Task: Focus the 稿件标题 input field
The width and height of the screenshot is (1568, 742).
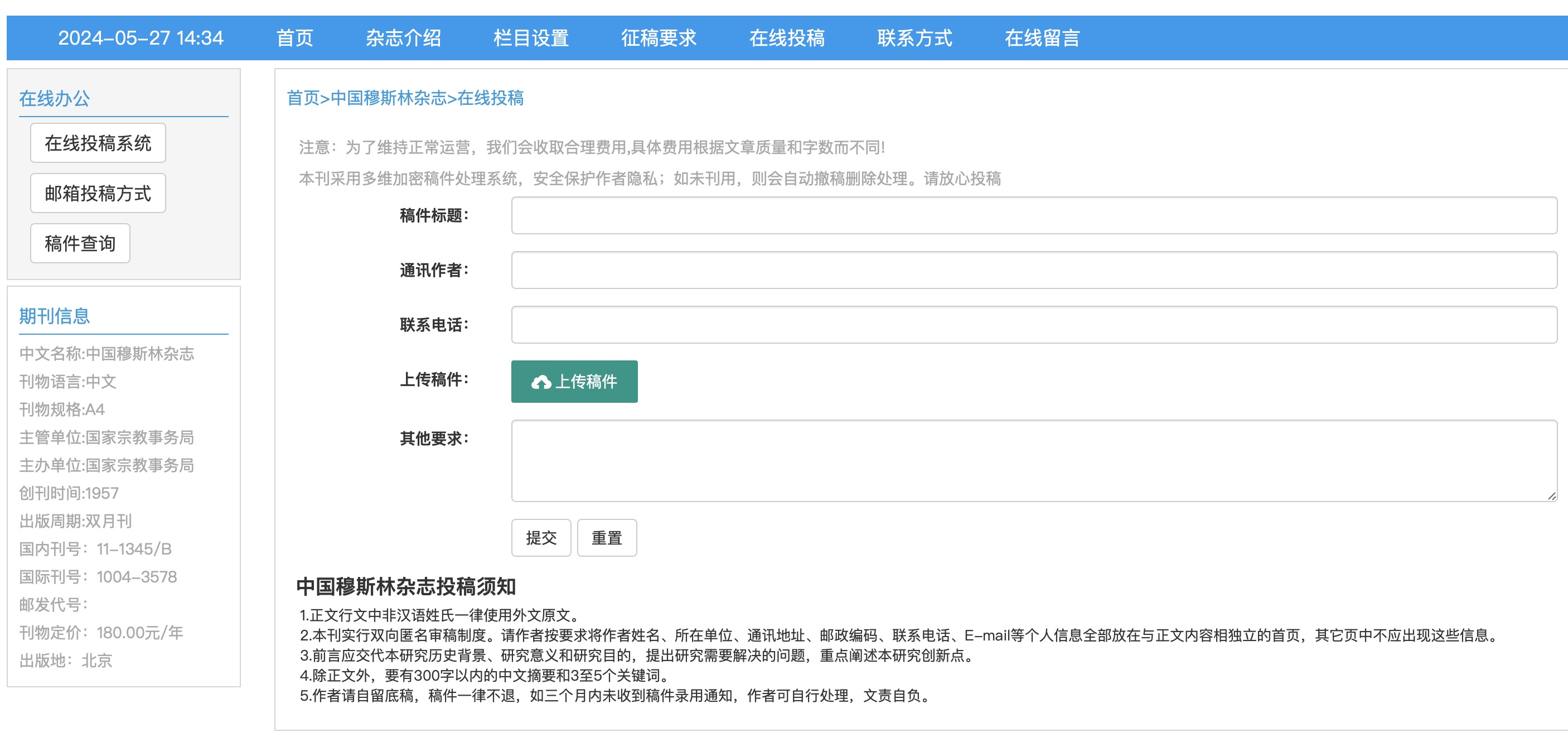Action: 1034,215
